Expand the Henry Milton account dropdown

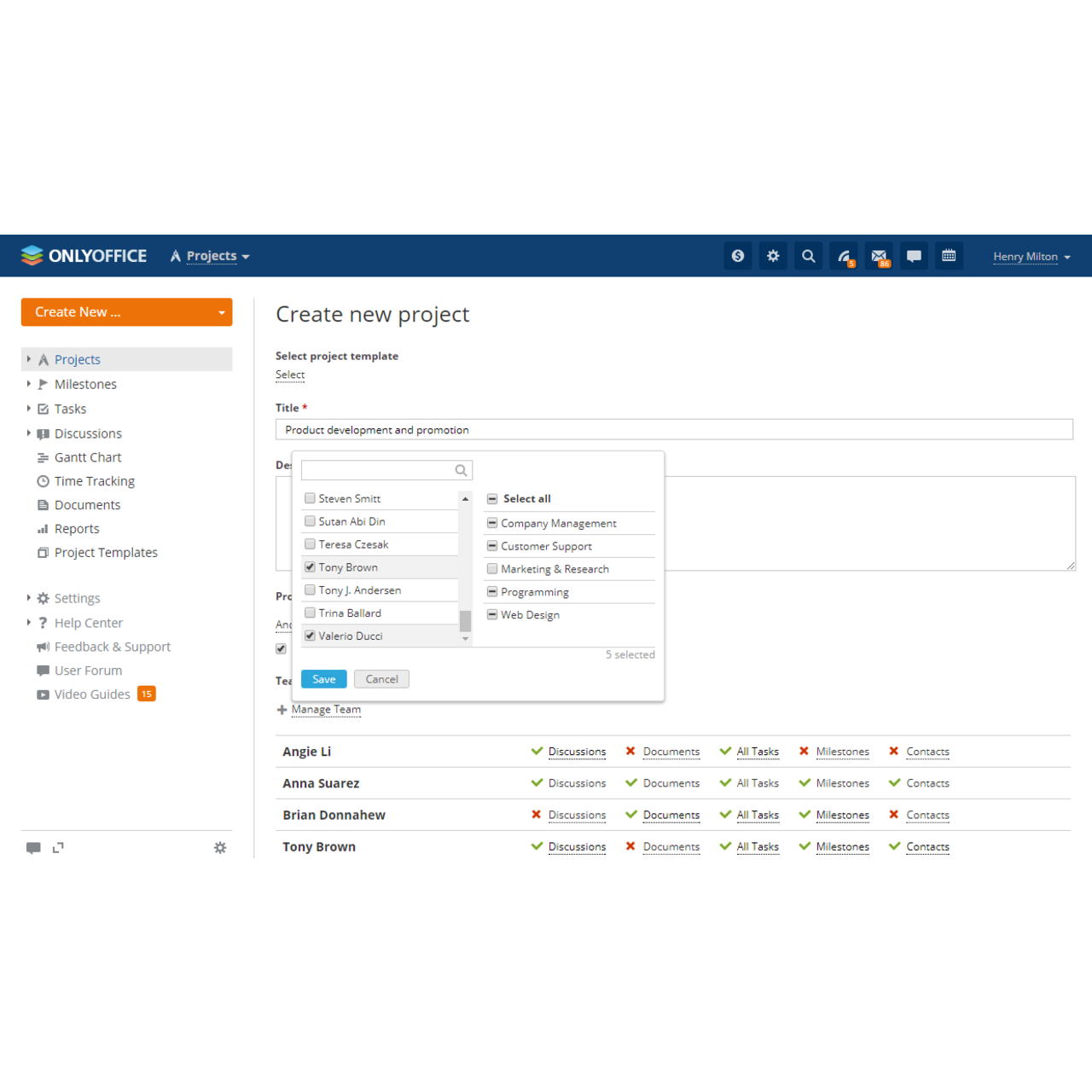(1031, 256)
